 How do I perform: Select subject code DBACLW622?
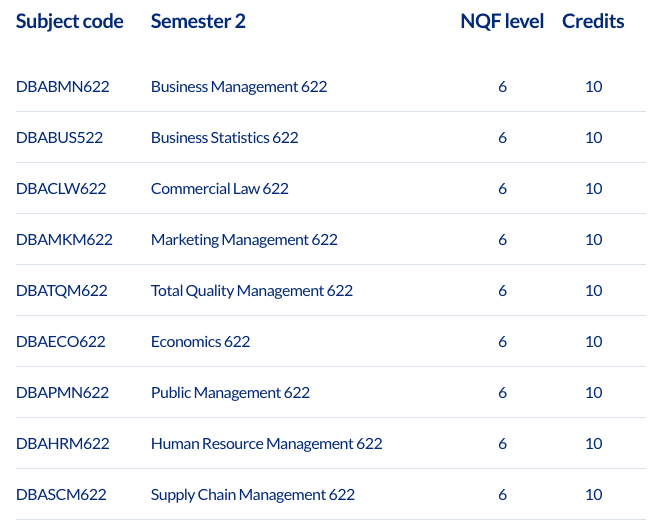(61, 188)
